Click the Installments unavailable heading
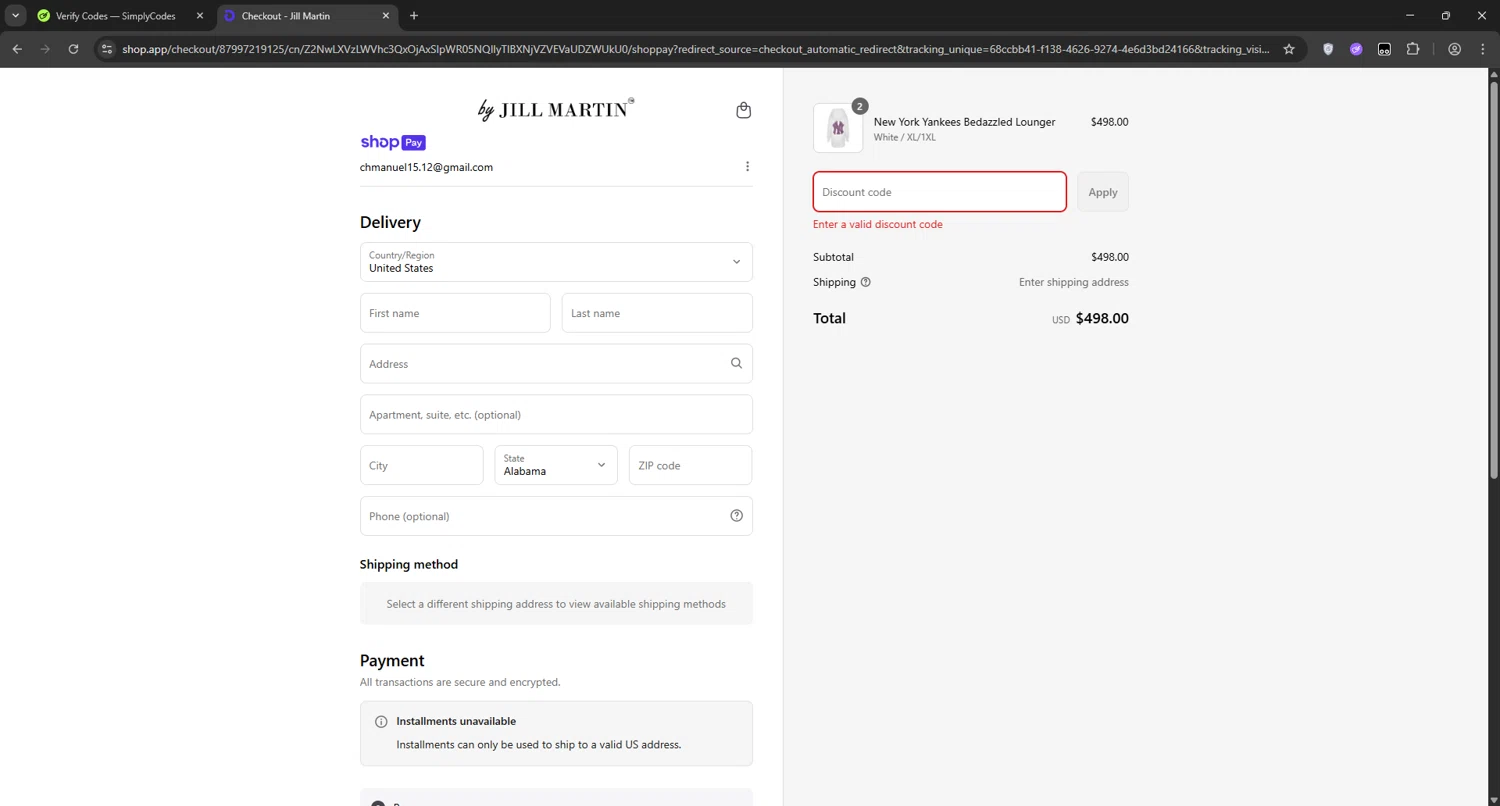Viewport: 1500px width, 806px height. (456, 721)
